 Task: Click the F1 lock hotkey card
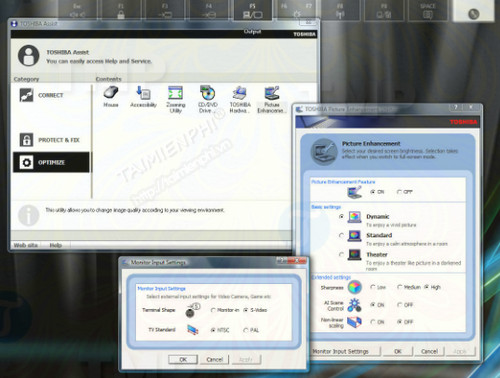(x=121, y=9)
